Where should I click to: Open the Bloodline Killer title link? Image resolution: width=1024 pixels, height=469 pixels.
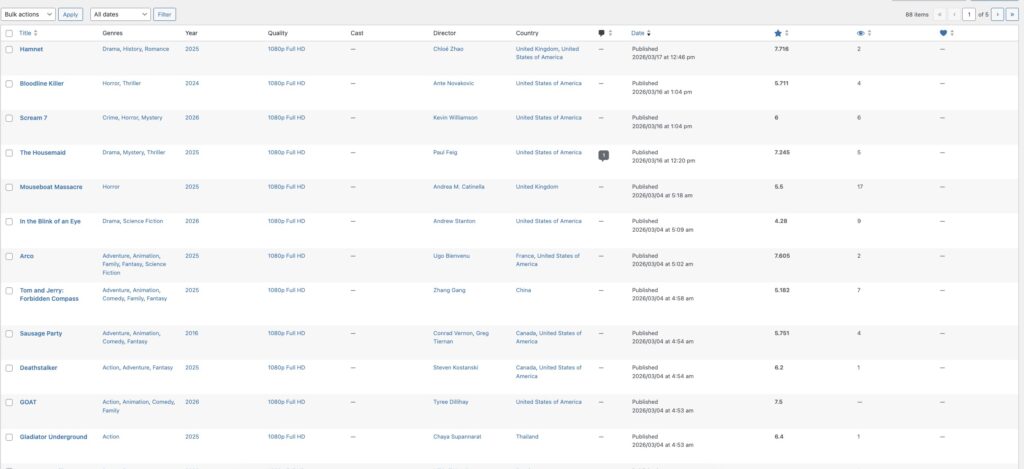42,84
